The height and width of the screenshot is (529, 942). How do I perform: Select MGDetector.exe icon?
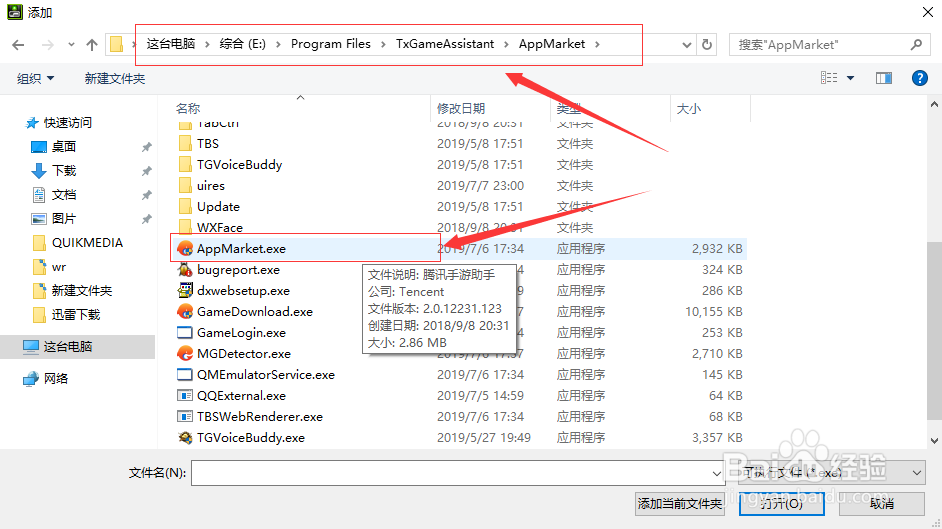pyautogui.click(x=185, y=354)
